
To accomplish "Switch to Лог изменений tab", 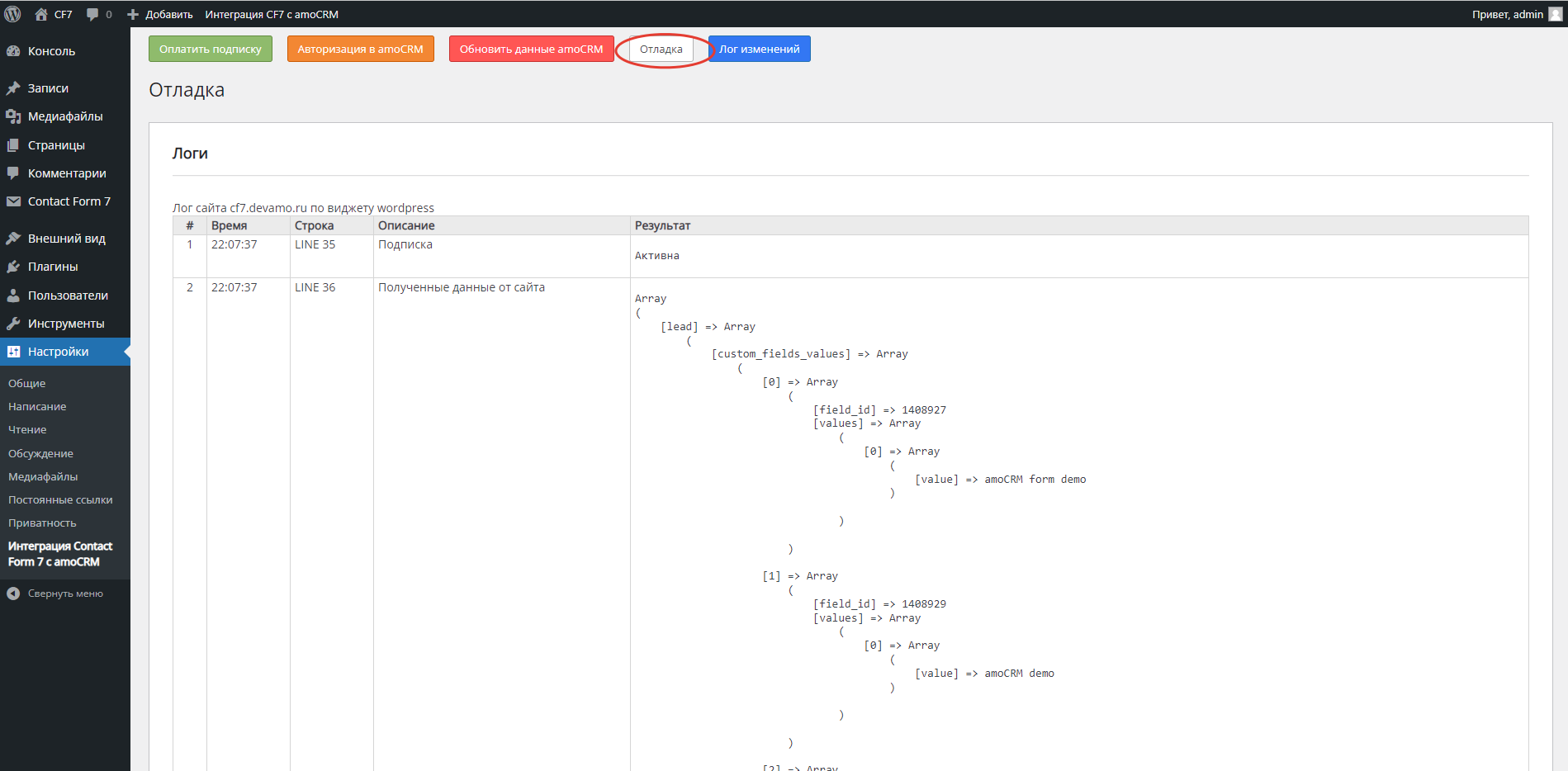I will (x=759, y=50).
